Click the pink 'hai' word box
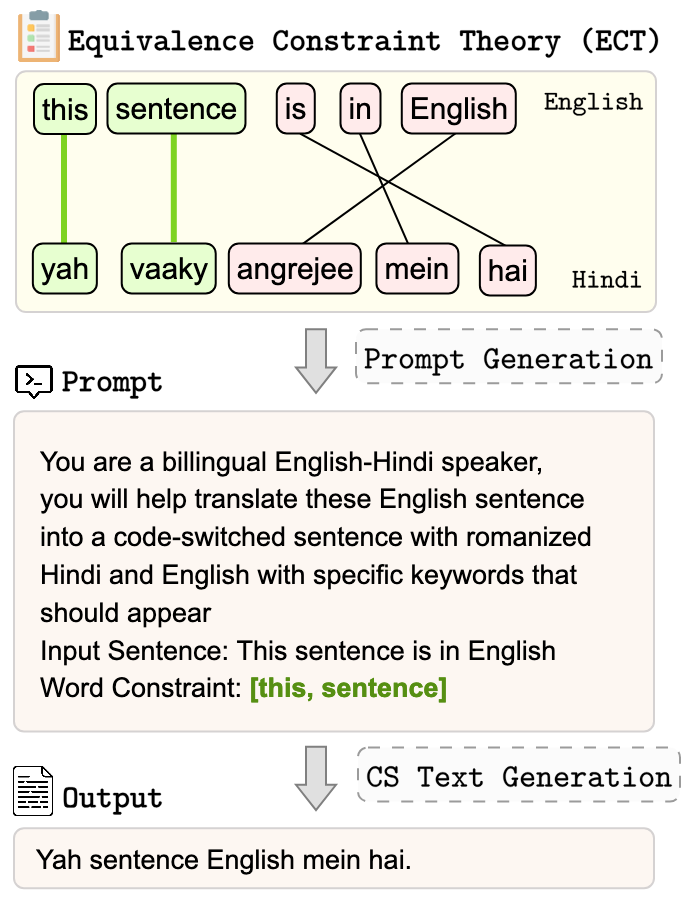The image size is (698, 907). click(x=507, y=270)
